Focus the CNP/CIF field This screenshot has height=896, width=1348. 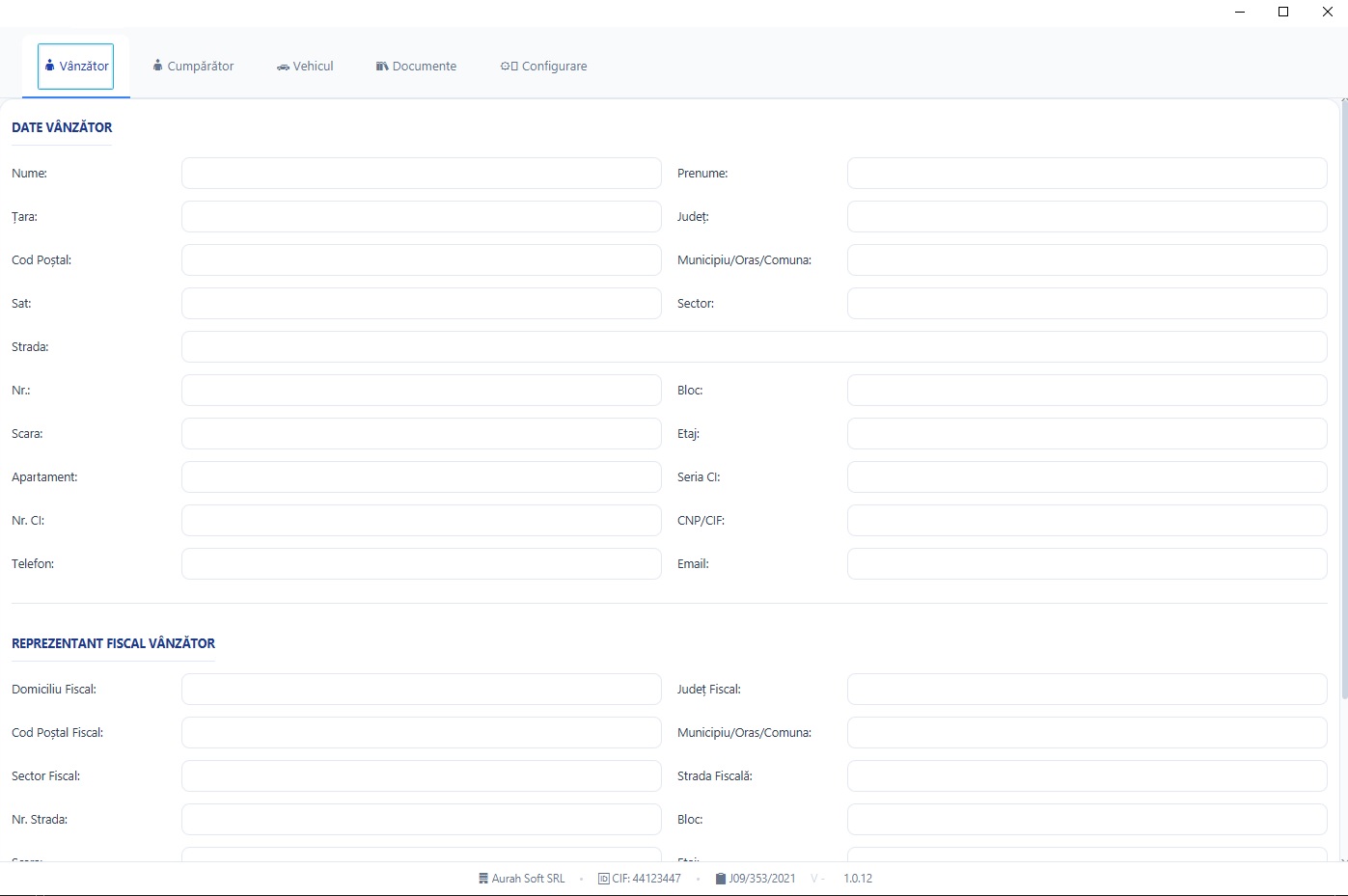(1087, 521)
